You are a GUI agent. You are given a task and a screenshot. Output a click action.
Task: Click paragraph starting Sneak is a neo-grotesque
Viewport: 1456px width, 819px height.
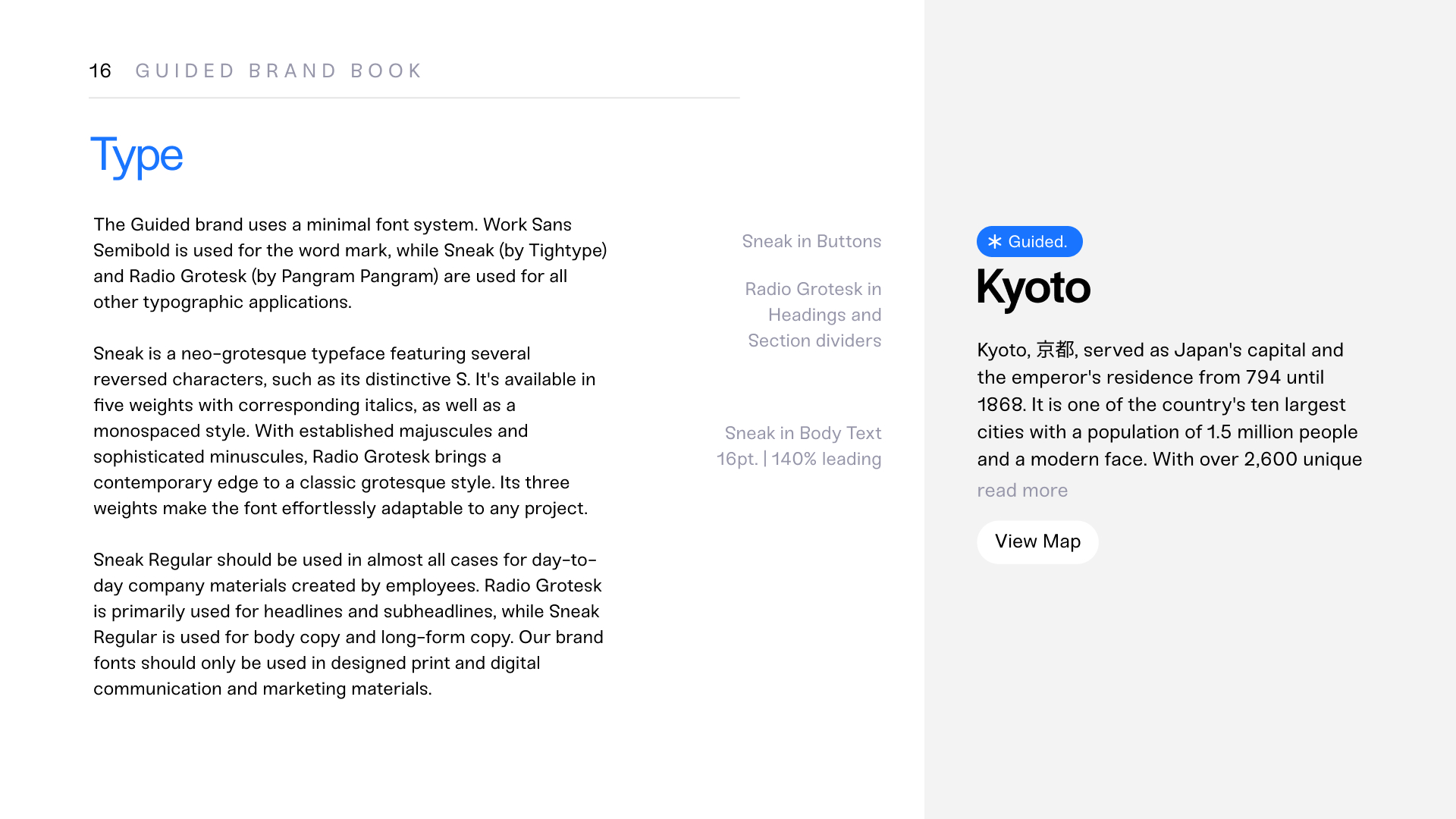(344, 431)
